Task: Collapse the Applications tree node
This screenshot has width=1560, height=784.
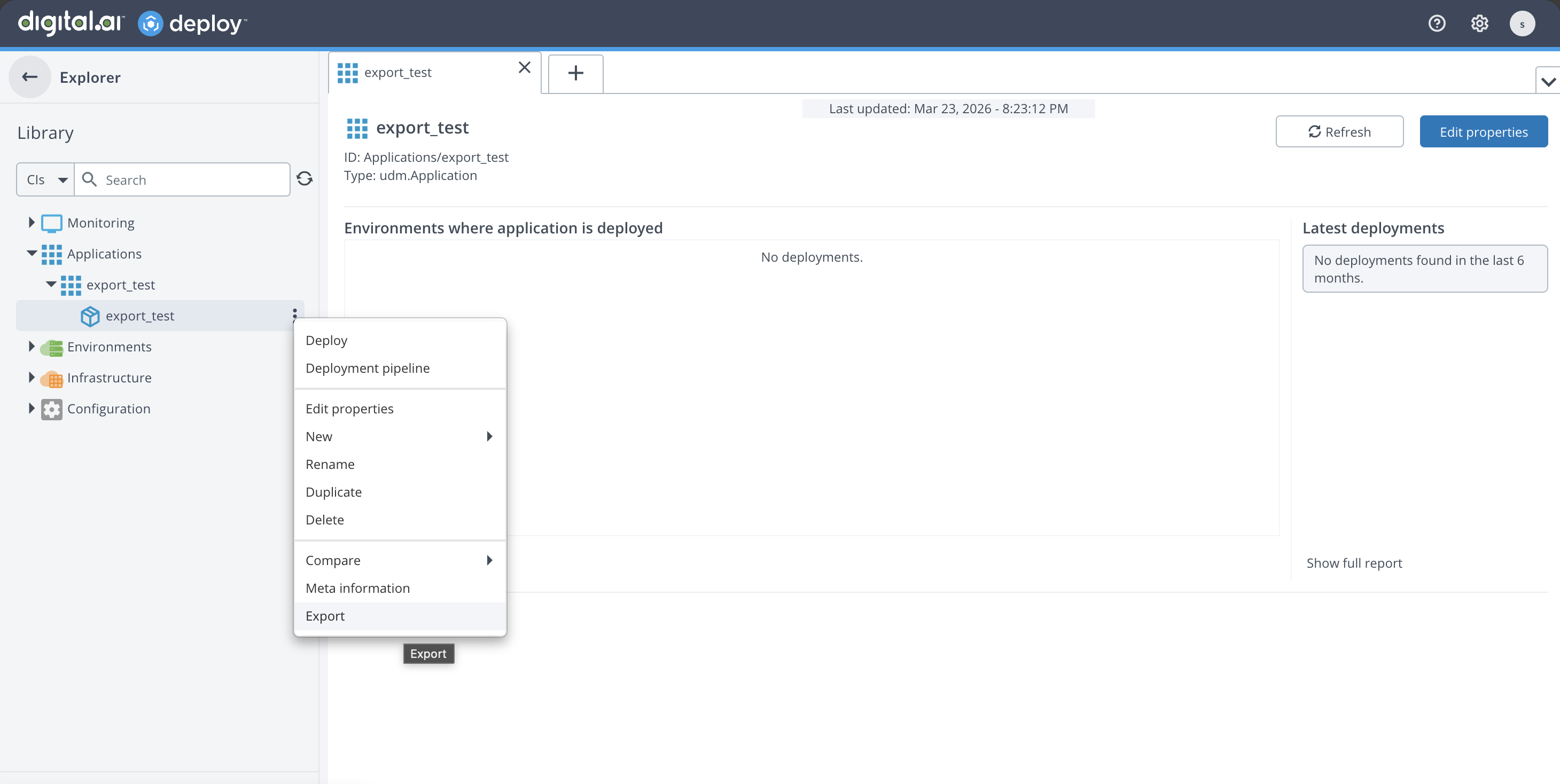Action: 32,253
